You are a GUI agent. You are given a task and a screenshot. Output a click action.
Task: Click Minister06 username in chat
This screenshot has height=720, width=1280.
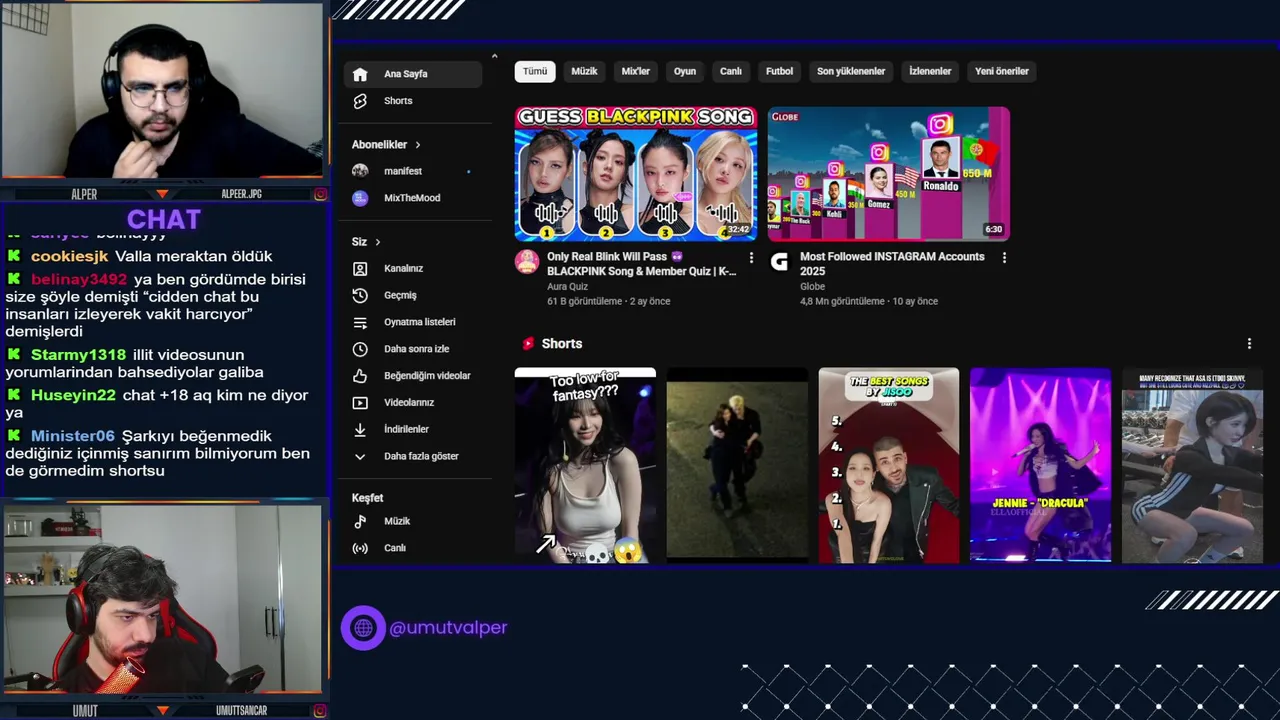coord(73,436)
